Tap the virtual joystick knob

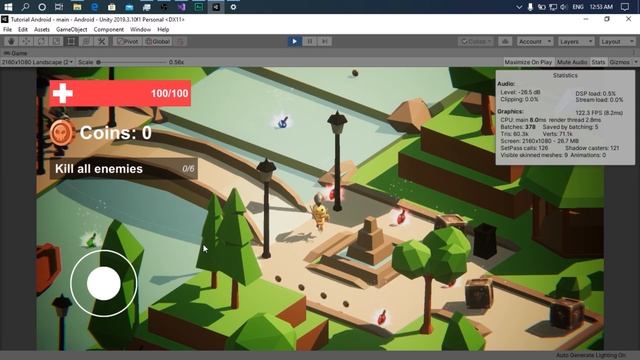coord(104,283)
